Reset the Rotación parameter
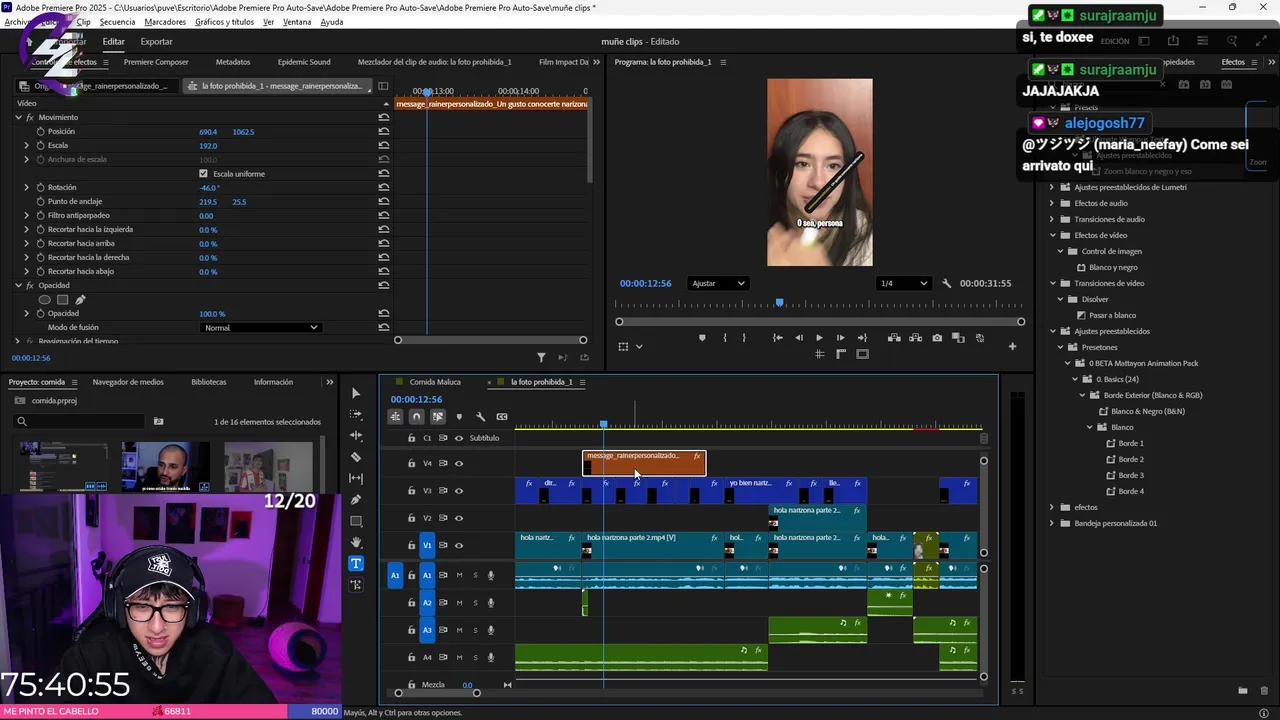 (384, 187)
